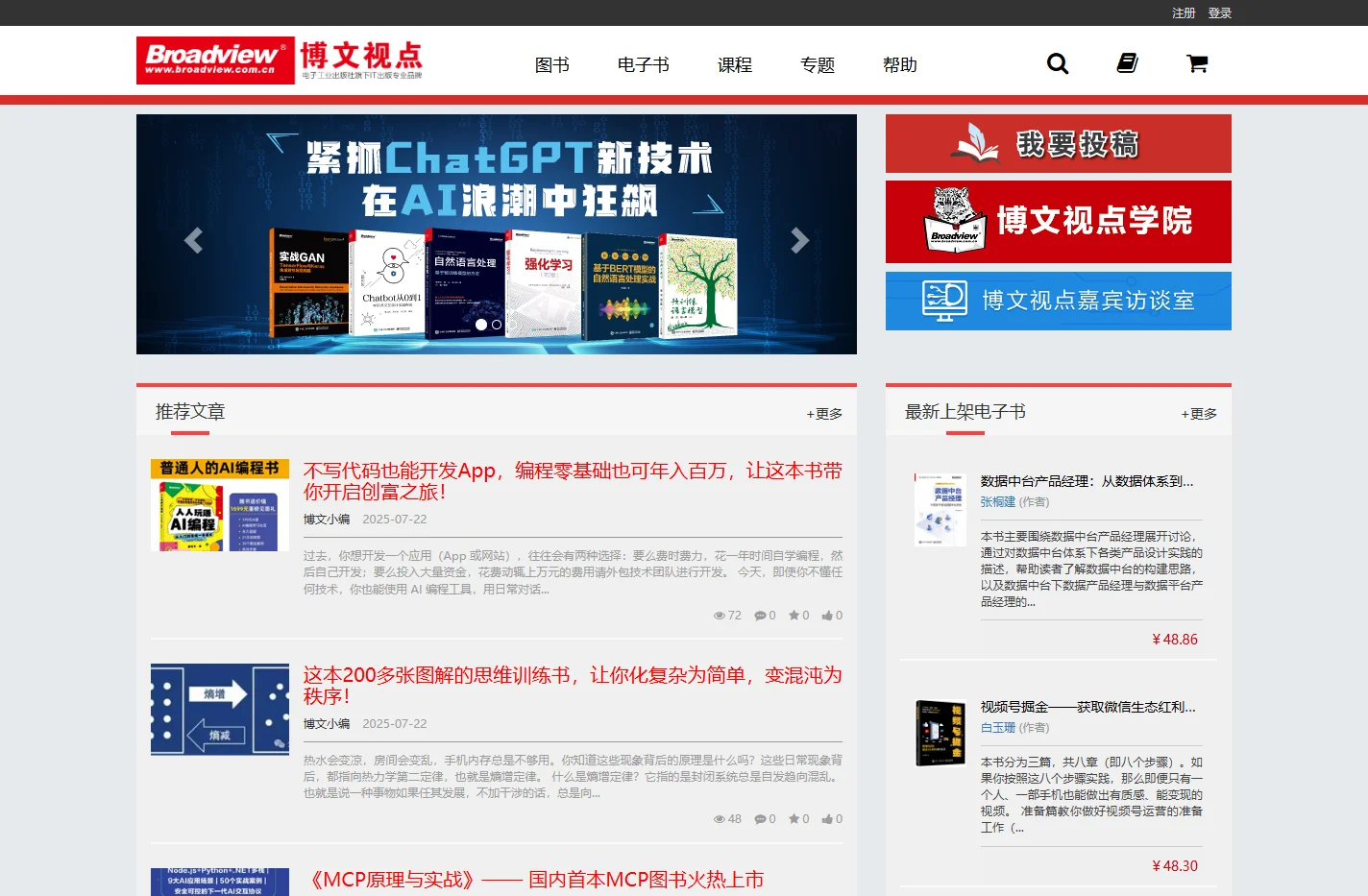Like the 这本200多张图解 article with thumbs-up
This screenshot has height=896, width=1368.
point(827,819)
